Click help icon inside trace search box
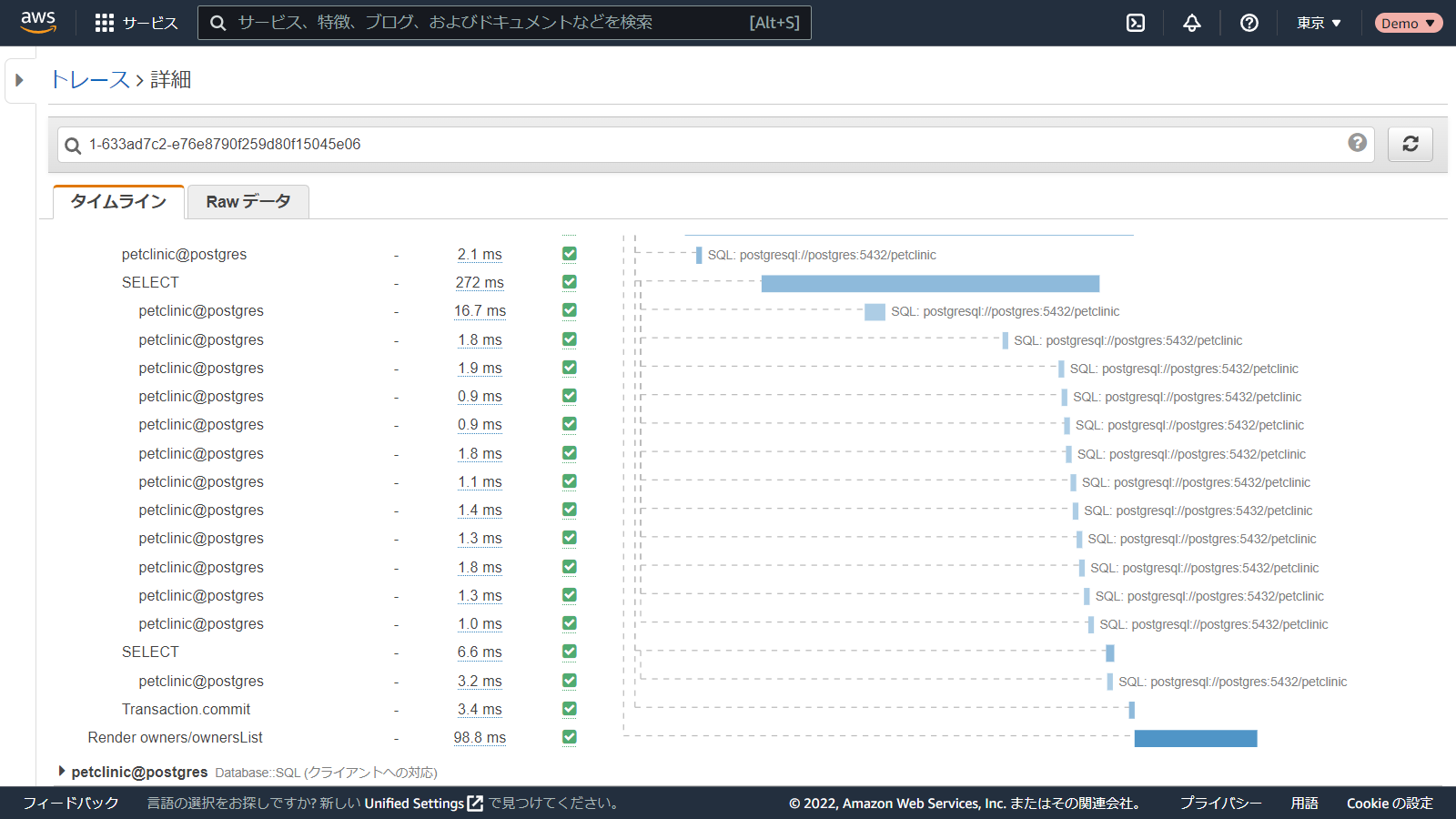This screenshot has width=1456, height=819. [1357, 143]
